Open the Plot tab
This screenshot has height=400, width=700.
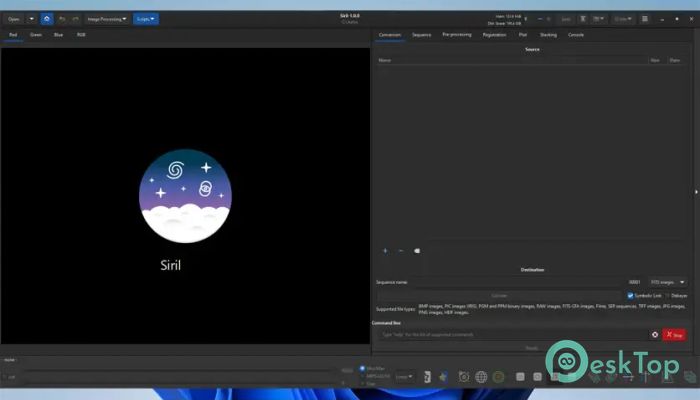point(523,35)
